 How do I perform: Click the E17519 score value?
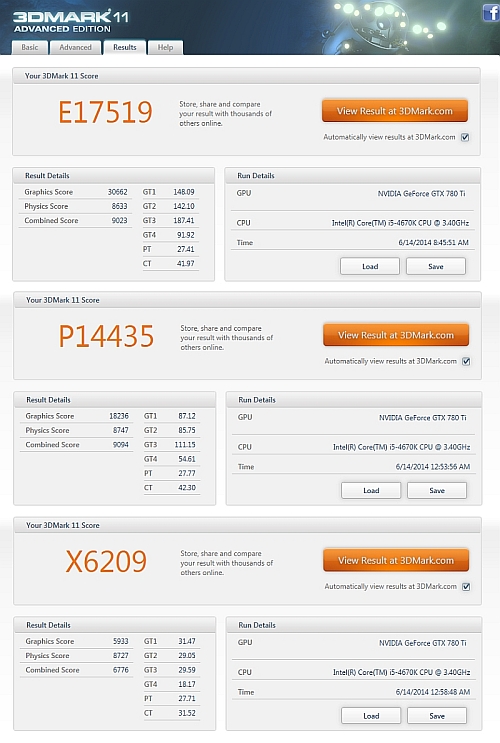point(105,112)
